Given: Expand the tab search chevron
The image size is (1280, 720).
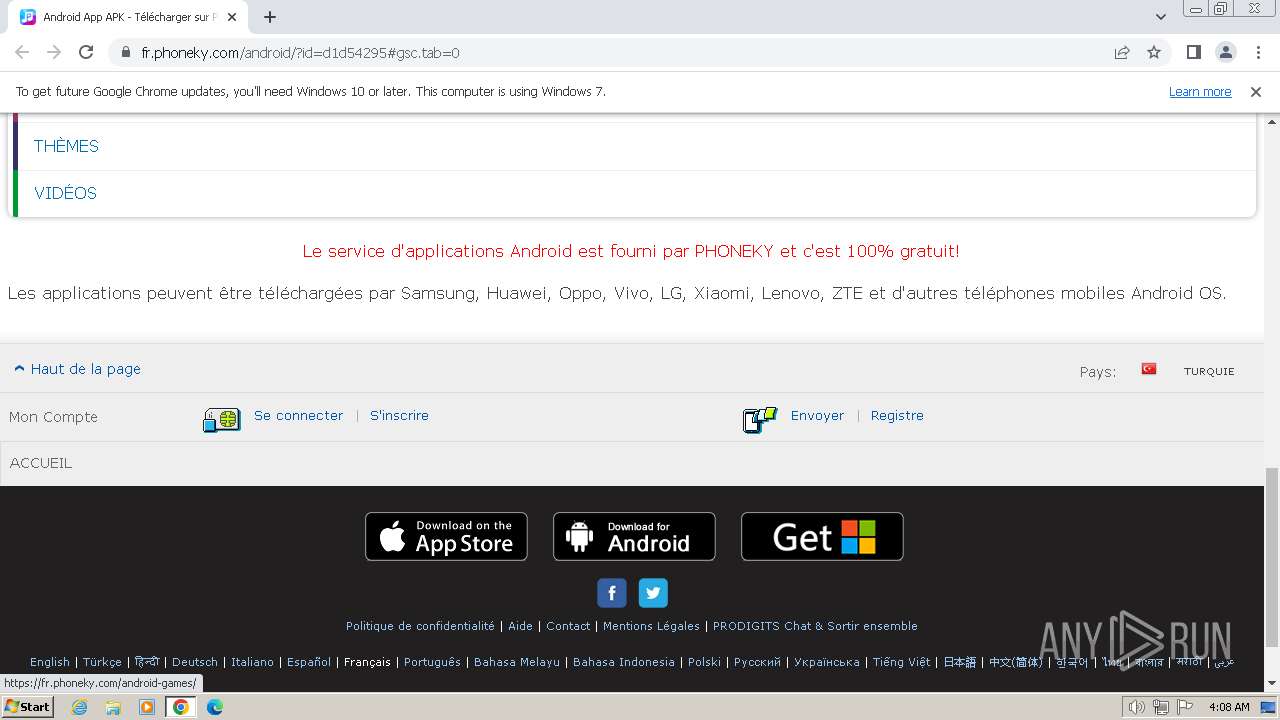Looking at the screenshot, I should pos(1160,17).
